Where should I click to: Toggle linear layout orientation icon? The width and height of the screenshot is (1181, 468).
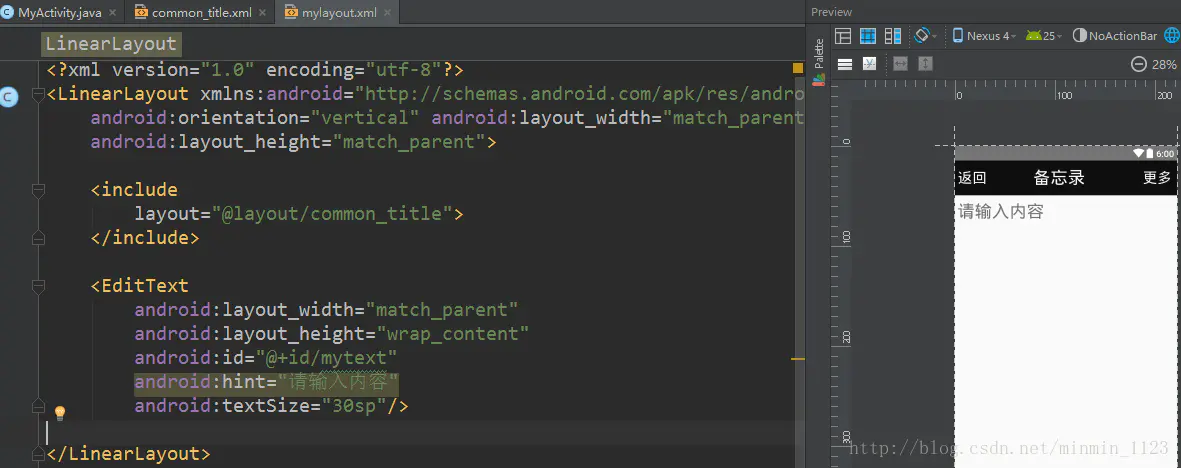pyautogui.click(x=845, y=64)
